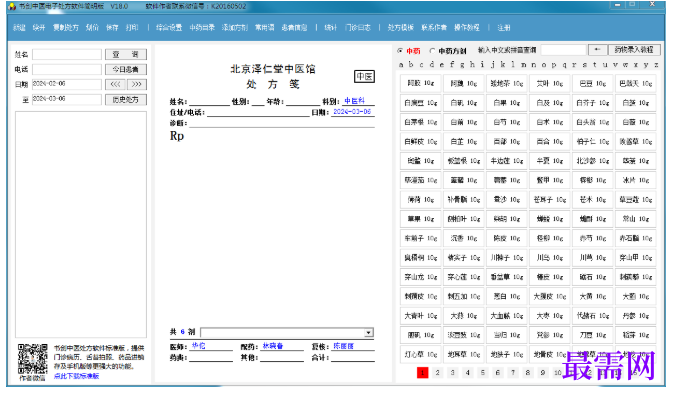Click the 中医科 department value
This screenshot has height=397, width=674.
[x=355, y=101]
